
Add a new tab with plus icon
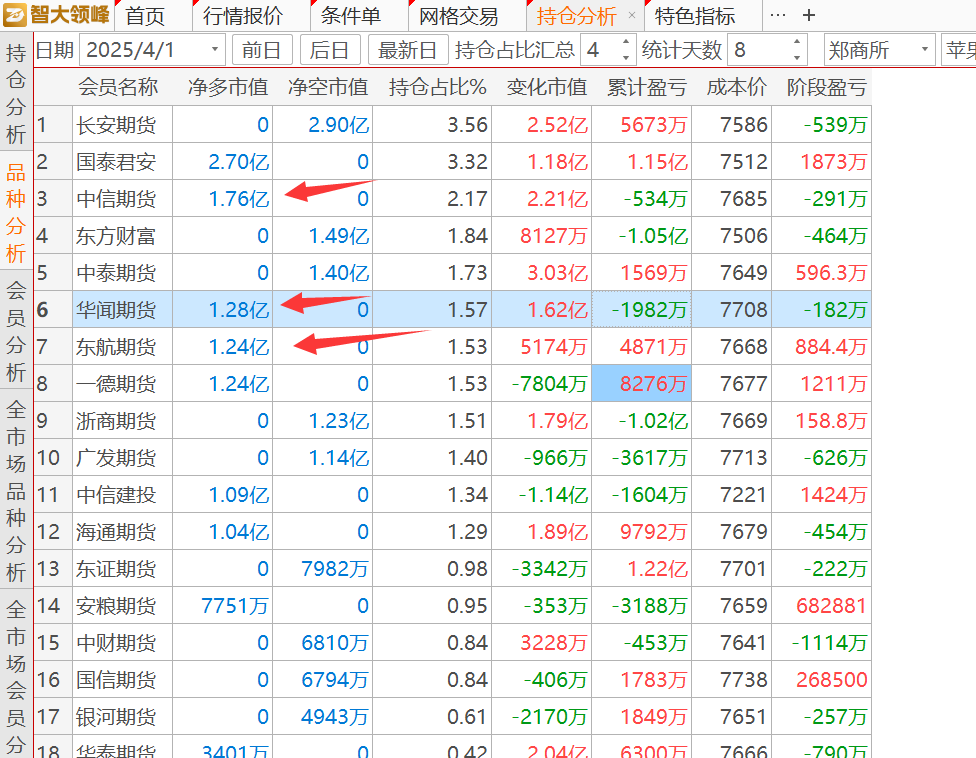pyautogui.click(x=809, y=16)
